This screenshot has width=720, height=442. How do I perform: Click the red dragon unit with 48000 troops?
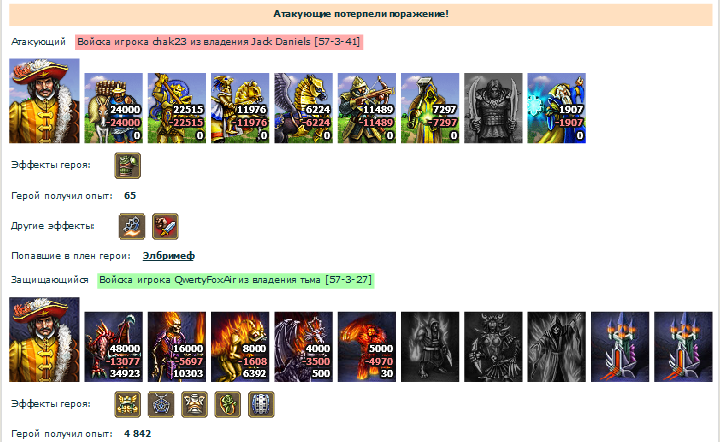pos(113,347)
